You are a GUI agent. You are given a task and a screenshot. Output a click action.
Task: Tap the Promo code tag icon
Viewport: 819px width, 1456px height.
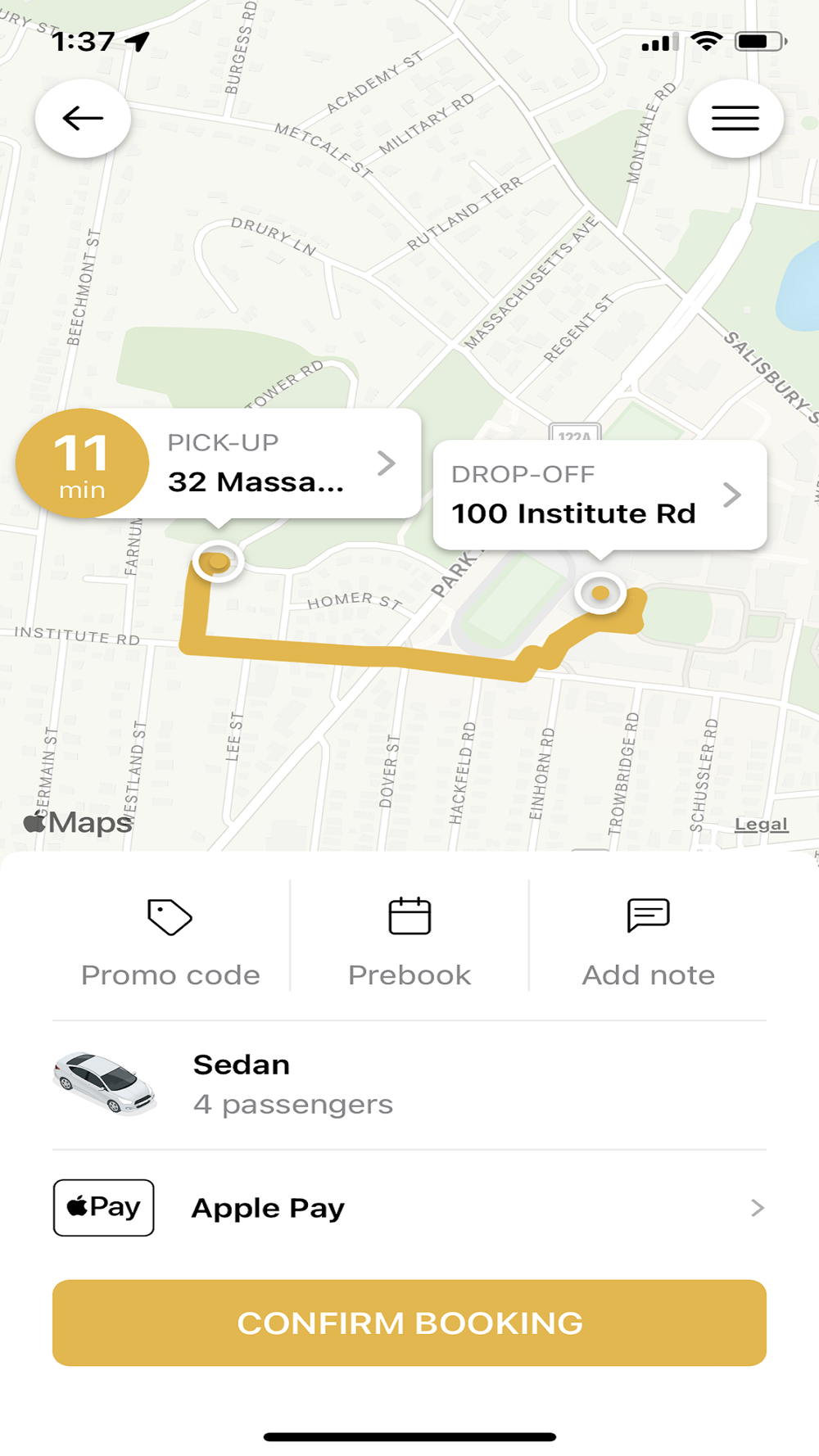tap(170, 916)
